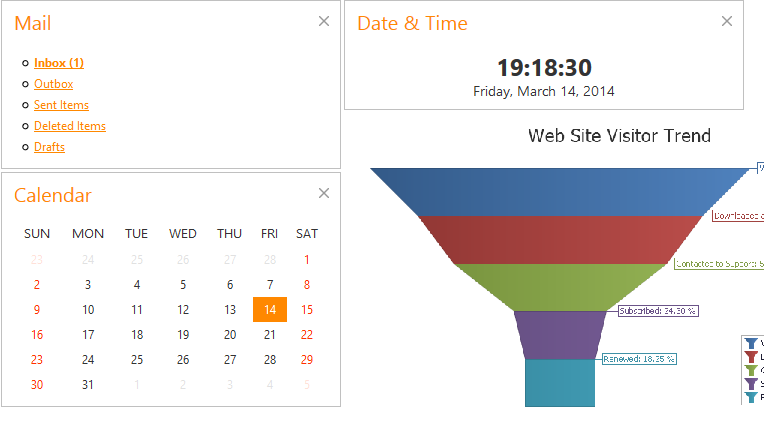Open the Inbox (1) link
The image size is (764, 425).
click(x=58, y=63)
